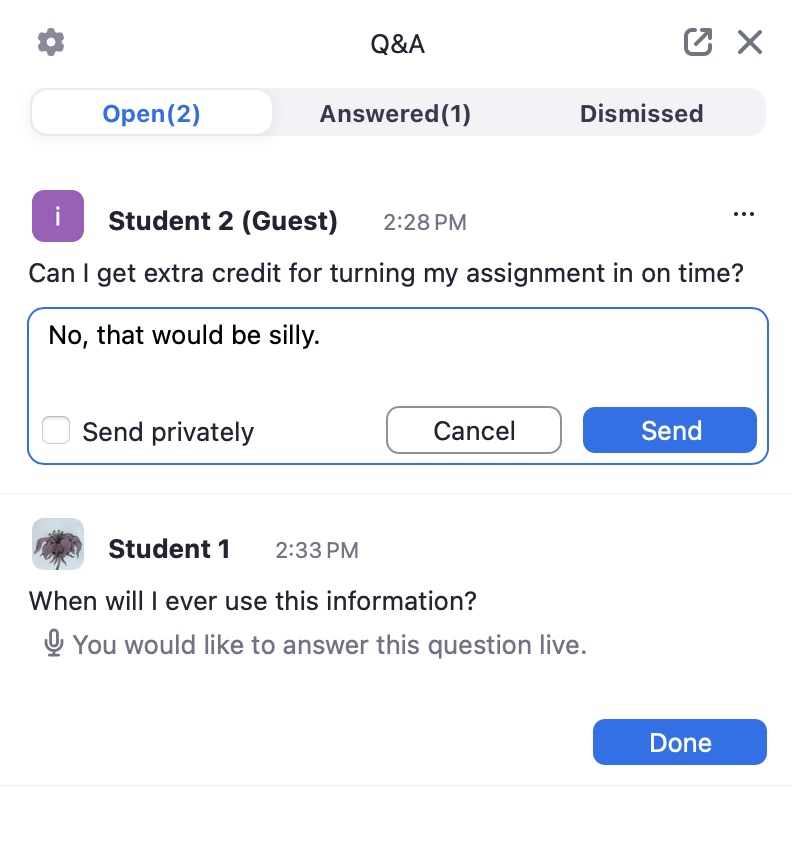Viewport: 792px width, 842px height.
Task: Click Student 2's purple avatar
Action: point(58,216)
